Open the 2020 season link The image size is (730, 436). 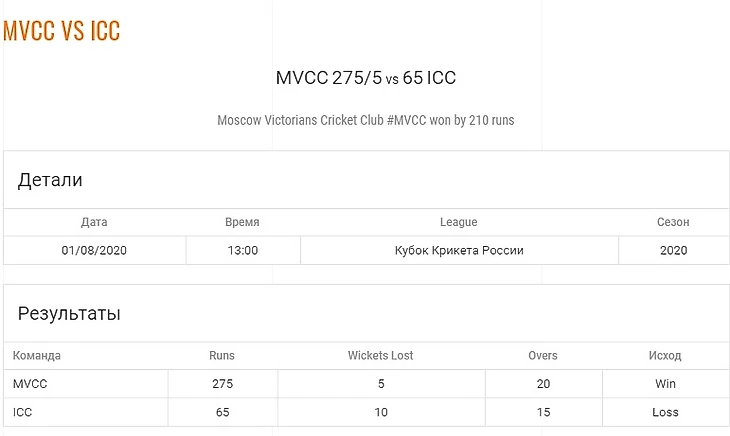[673, 250]
